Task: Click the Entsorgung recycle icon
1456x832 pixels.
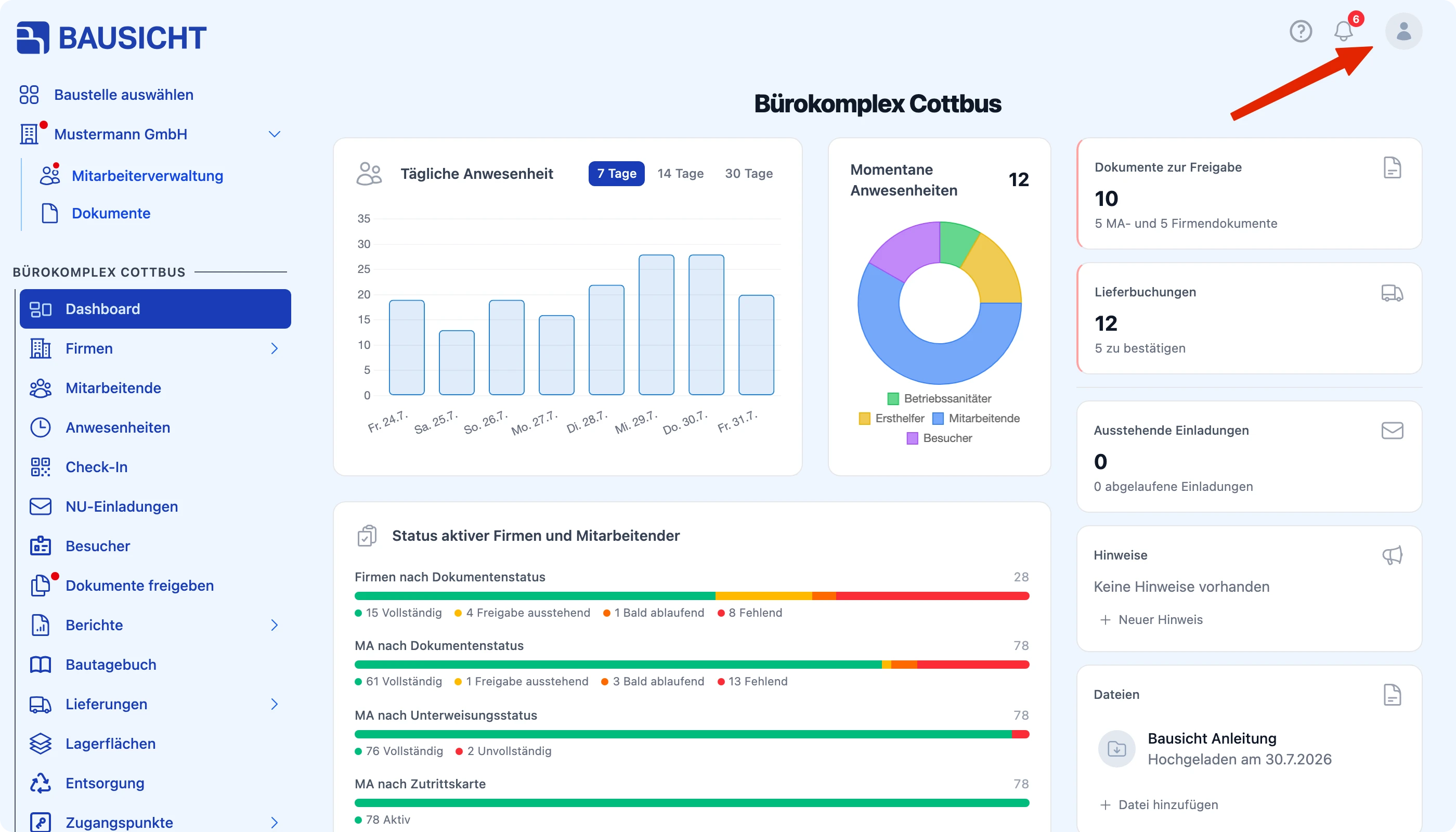Action: [x=40, y=783]
